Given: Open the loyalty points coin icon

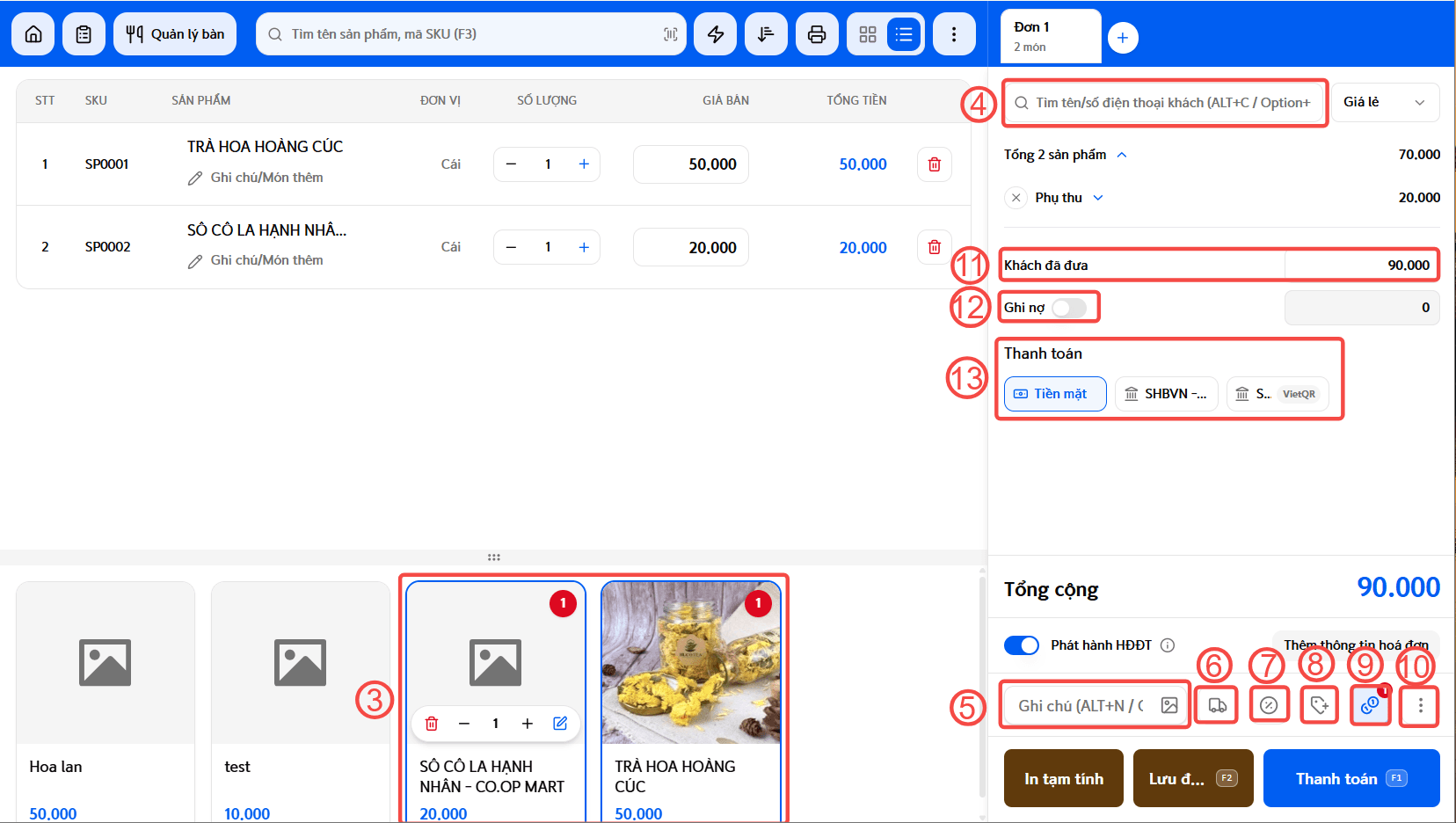Looking at the screenshot, I should (x=1370, y=705).
